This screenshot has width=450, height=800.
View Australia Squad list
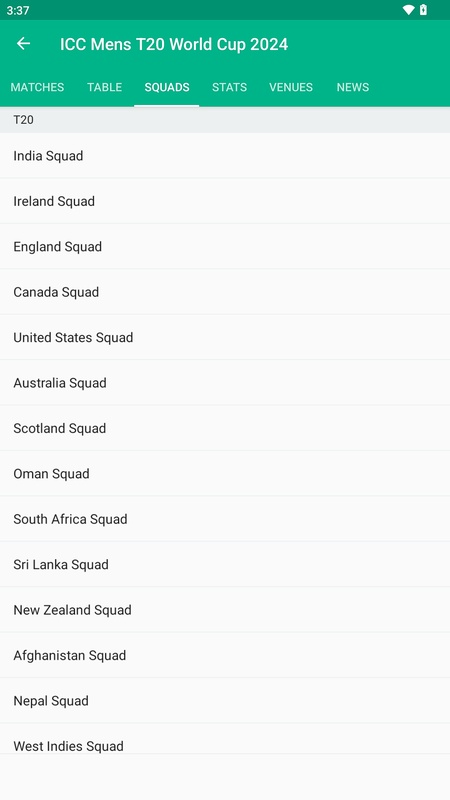point(225,383)
